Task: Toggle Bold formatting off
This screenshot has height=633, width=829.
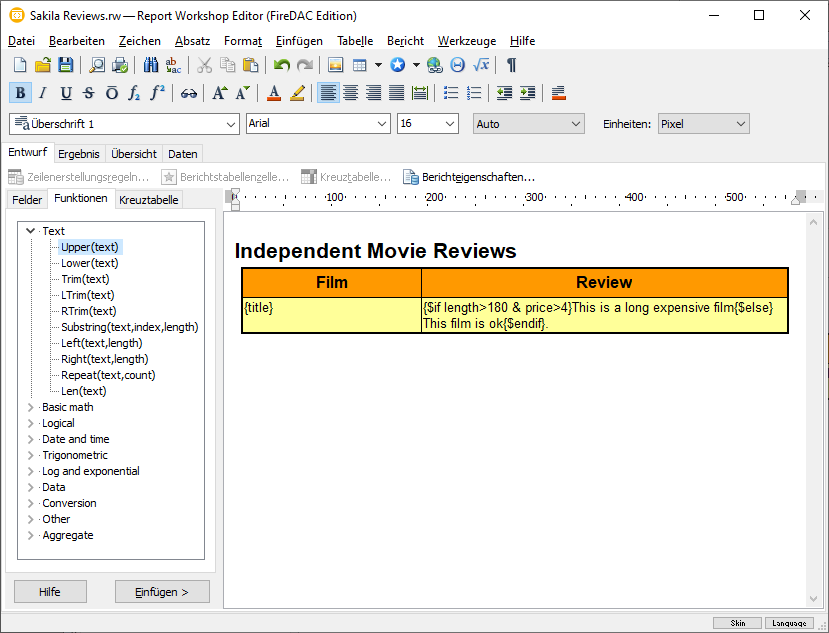Action: (x=20, y=93)
